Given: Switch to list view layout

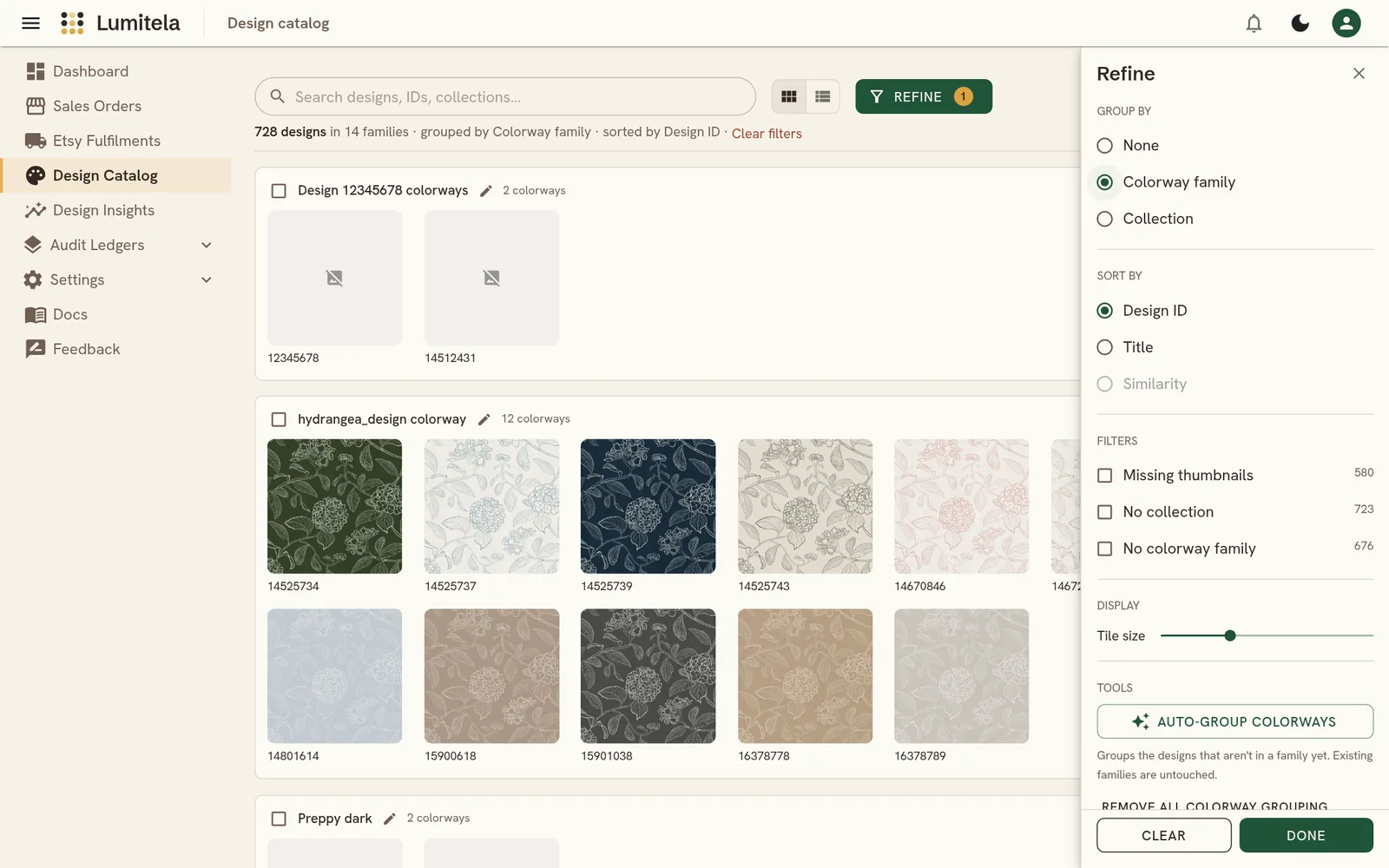Looking at the screenshot, I should (x=823, y=97).
